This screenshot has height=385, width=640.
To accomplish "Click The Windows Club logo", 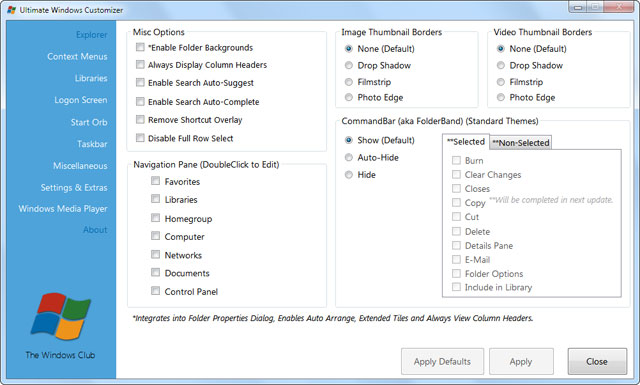I will tap(60, 317).
